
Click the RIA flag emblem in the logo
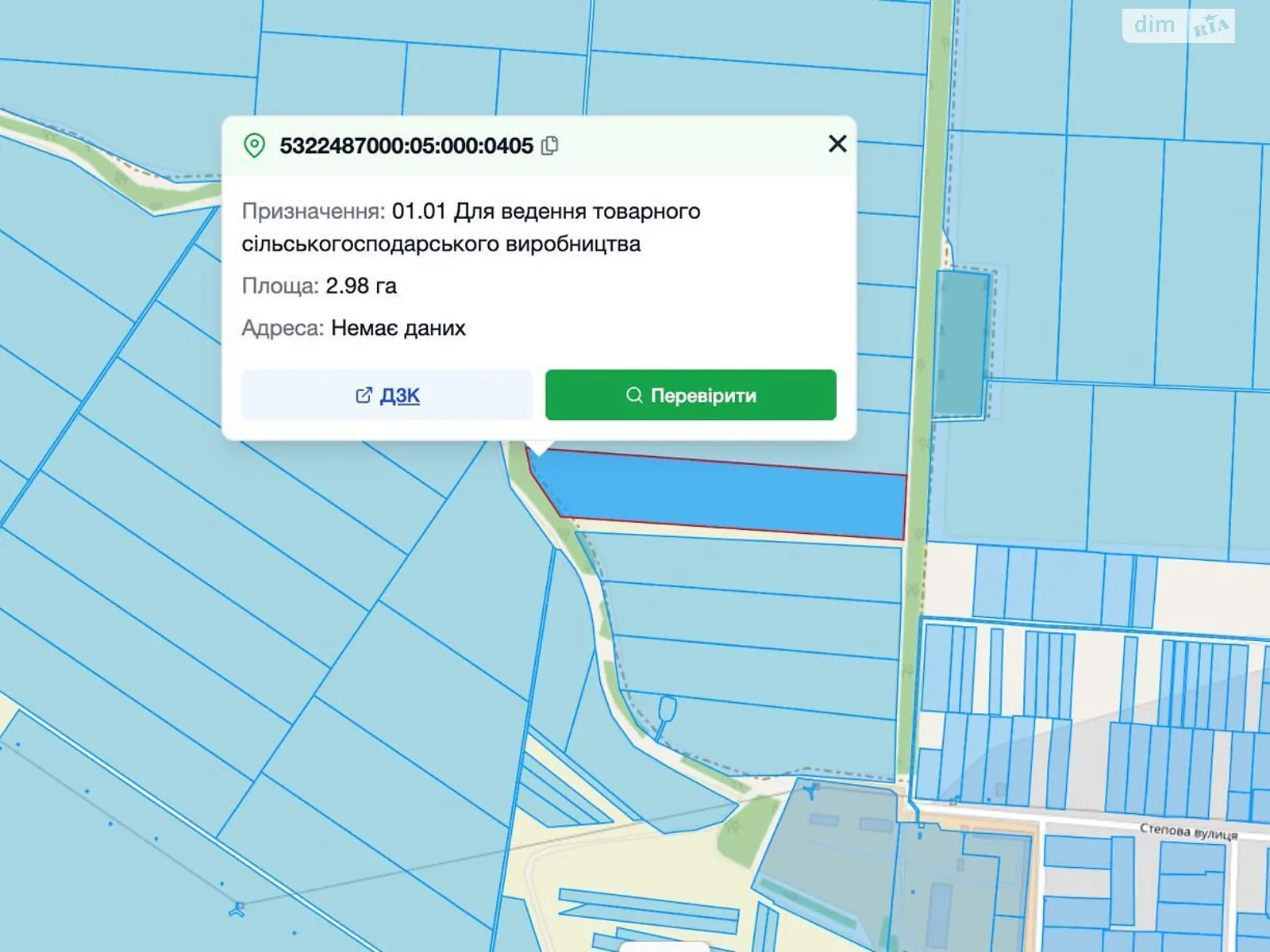pyautogui.click(x=1213, y=26)
